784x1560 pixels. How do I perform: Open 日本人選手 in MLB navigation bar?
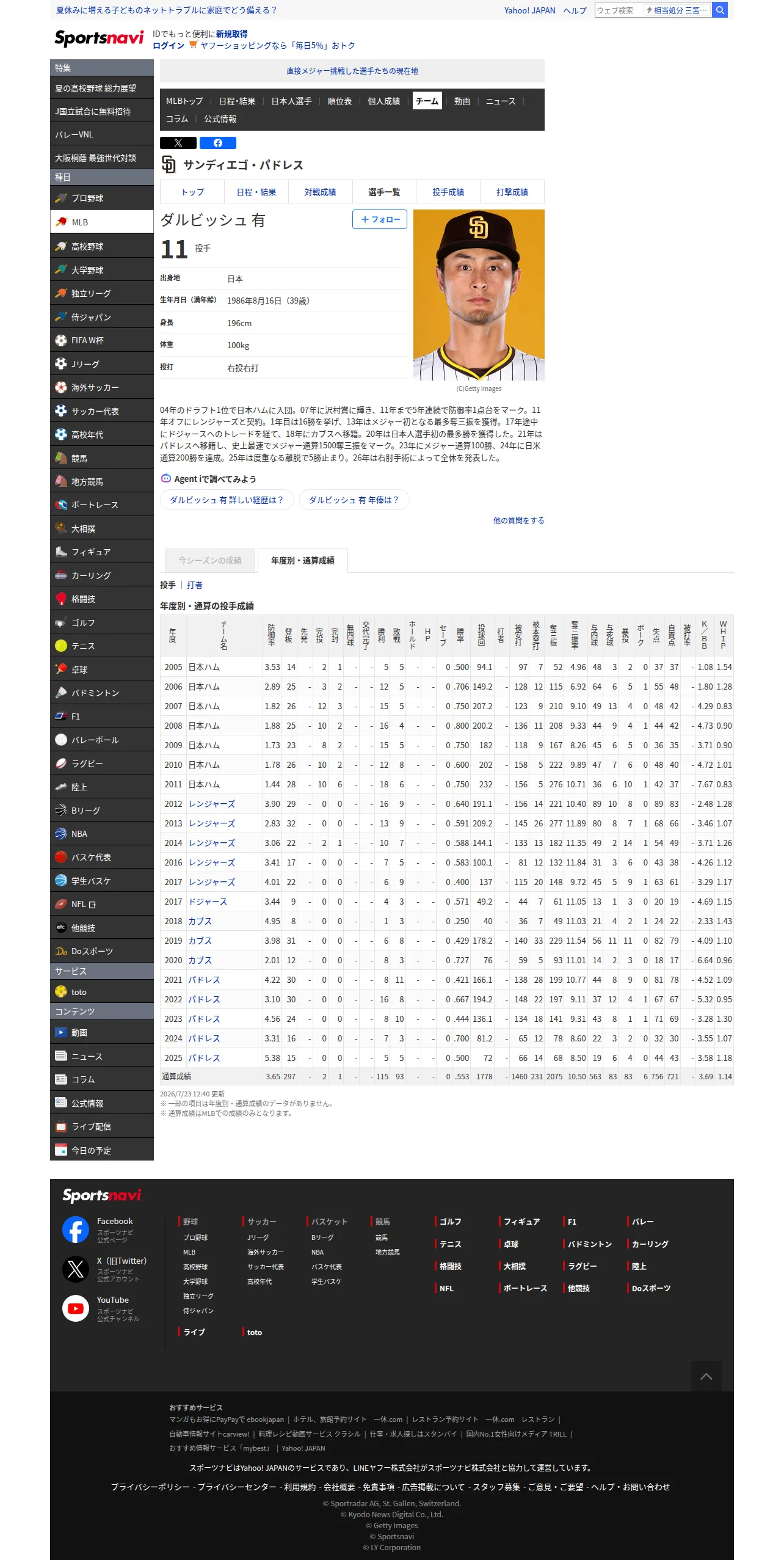tap(291, 101)
